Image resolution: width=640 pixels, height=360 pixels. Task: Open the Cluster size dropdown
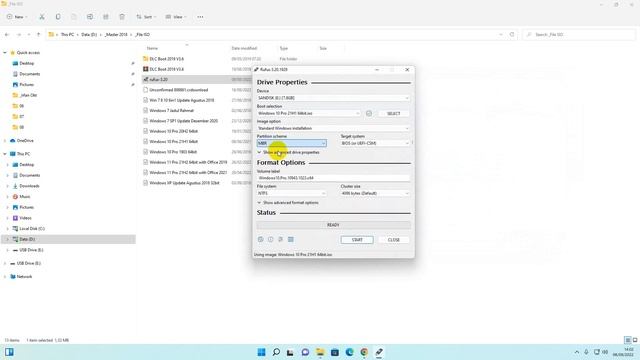tap(375, 193)
